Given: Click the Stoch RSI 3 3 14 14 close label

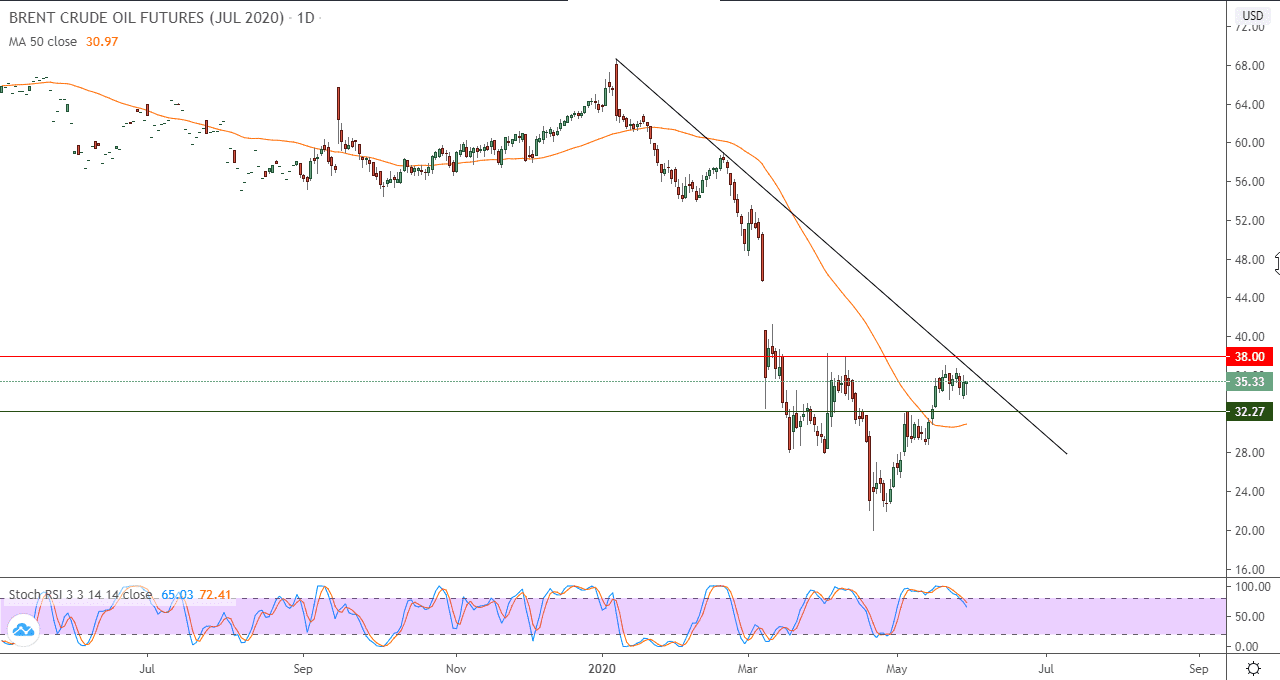Looking at the screenshot, I should [x=80, y=595].
